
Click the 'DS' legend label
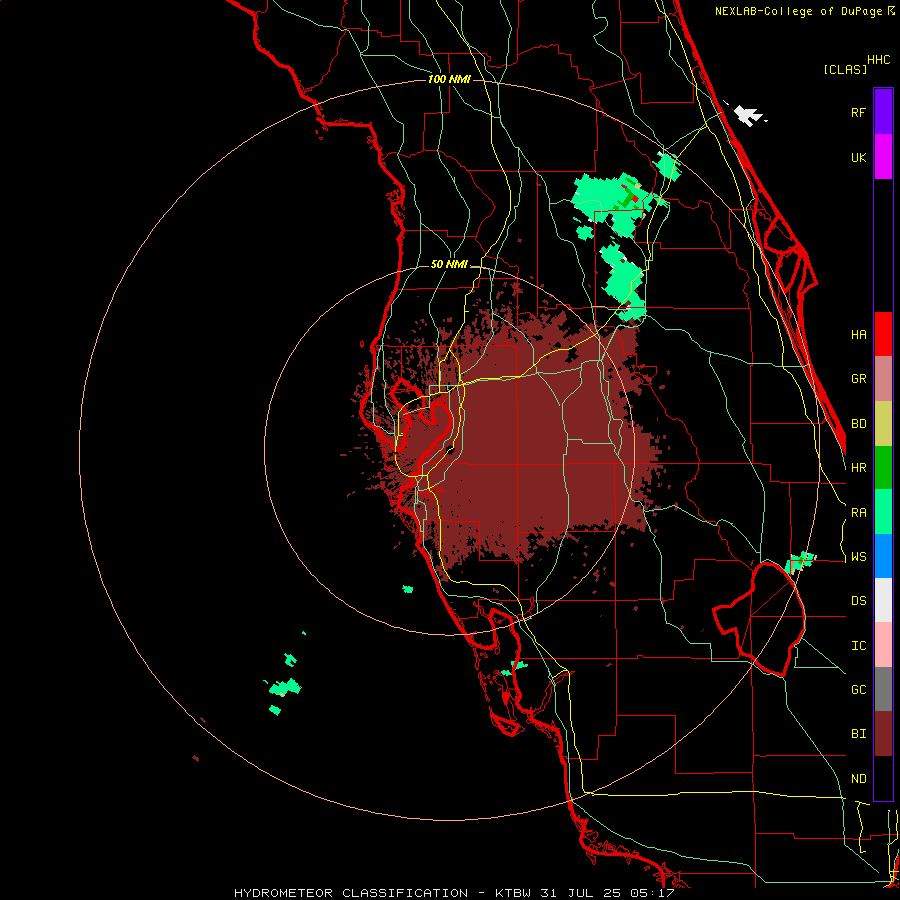click(x=858, y=601)
